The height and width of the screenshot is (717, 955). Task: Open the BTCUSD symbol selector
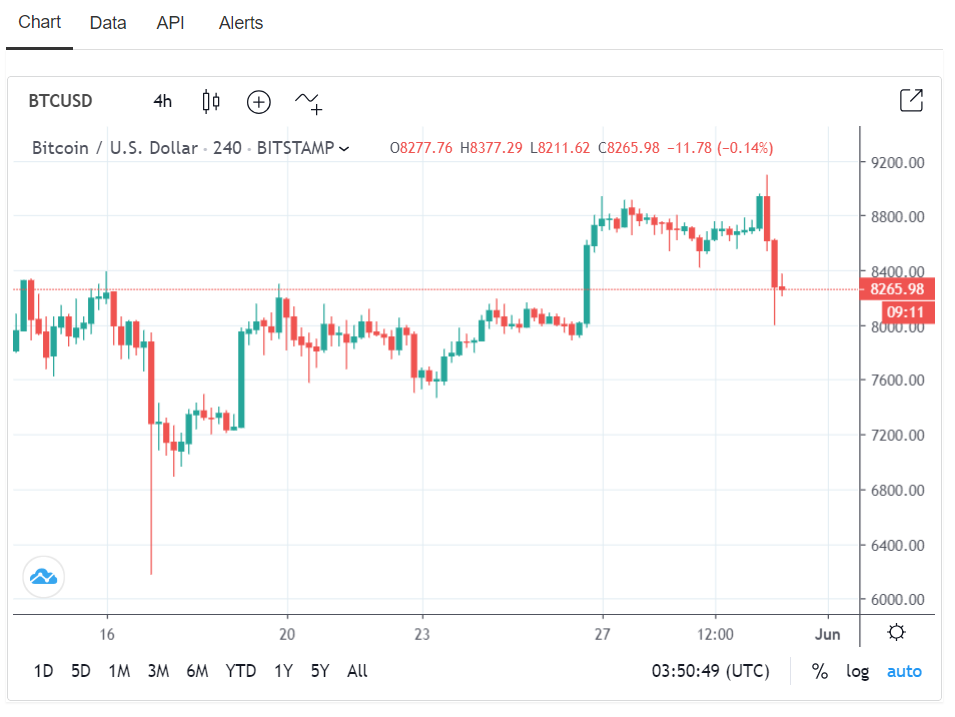(x=60, y=101)
